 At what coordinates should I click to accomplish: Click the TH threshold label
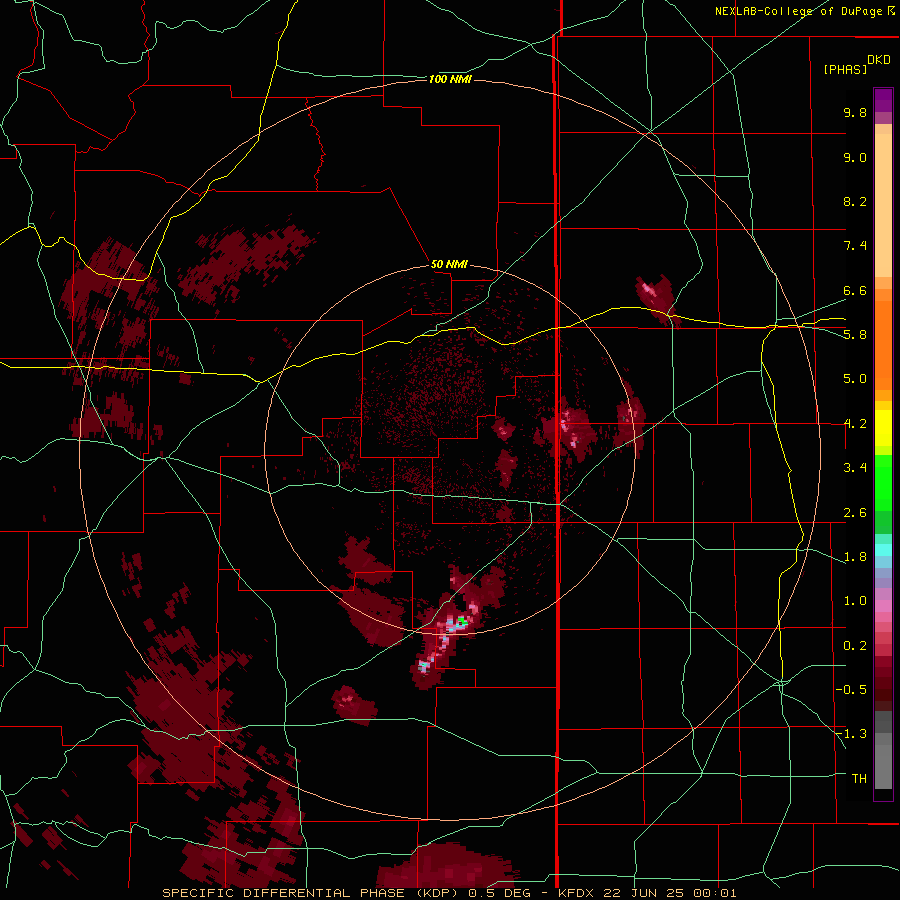tap(859, 779)
